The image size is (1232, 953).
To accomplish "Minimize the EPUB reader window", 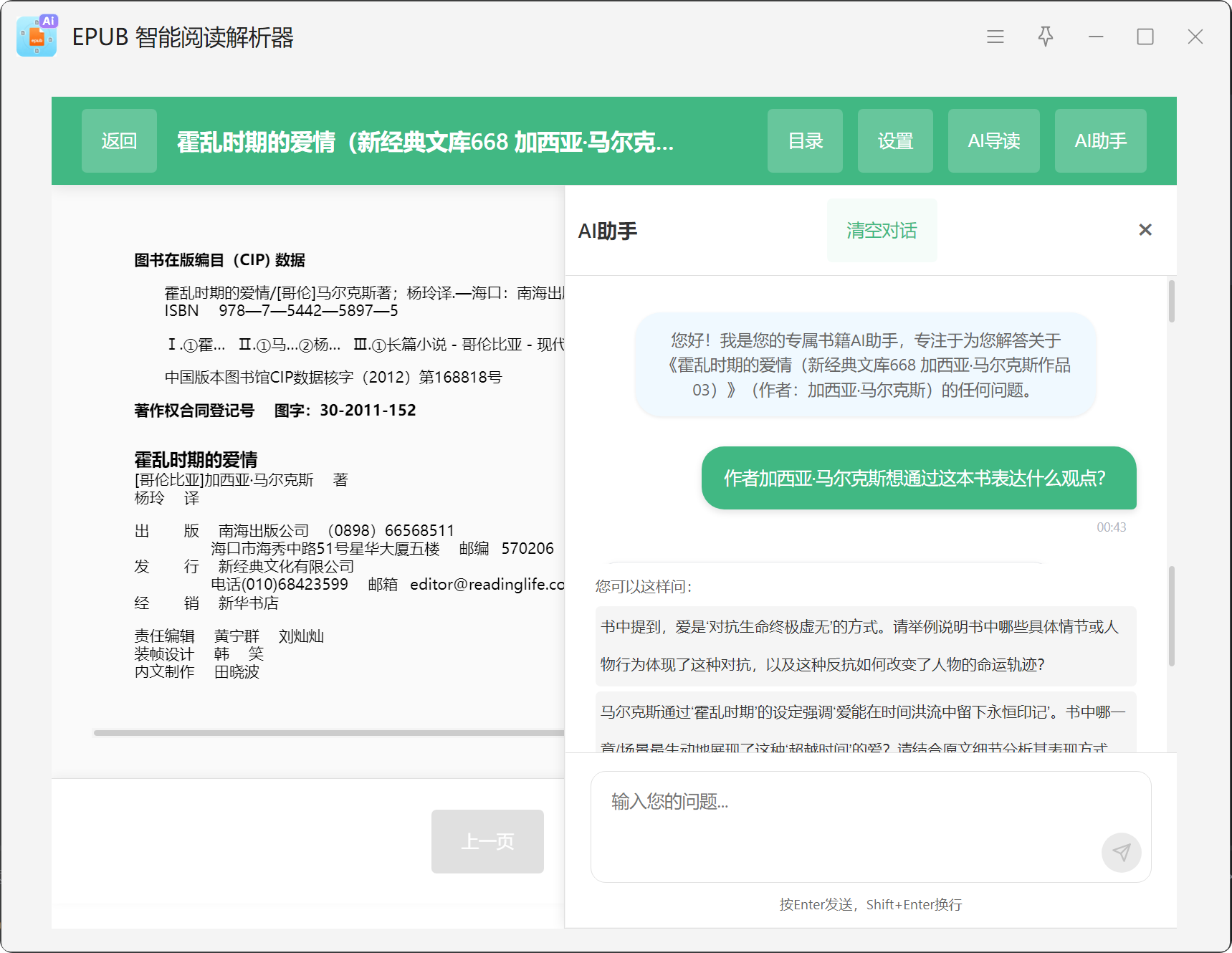I will [1096, 37].
